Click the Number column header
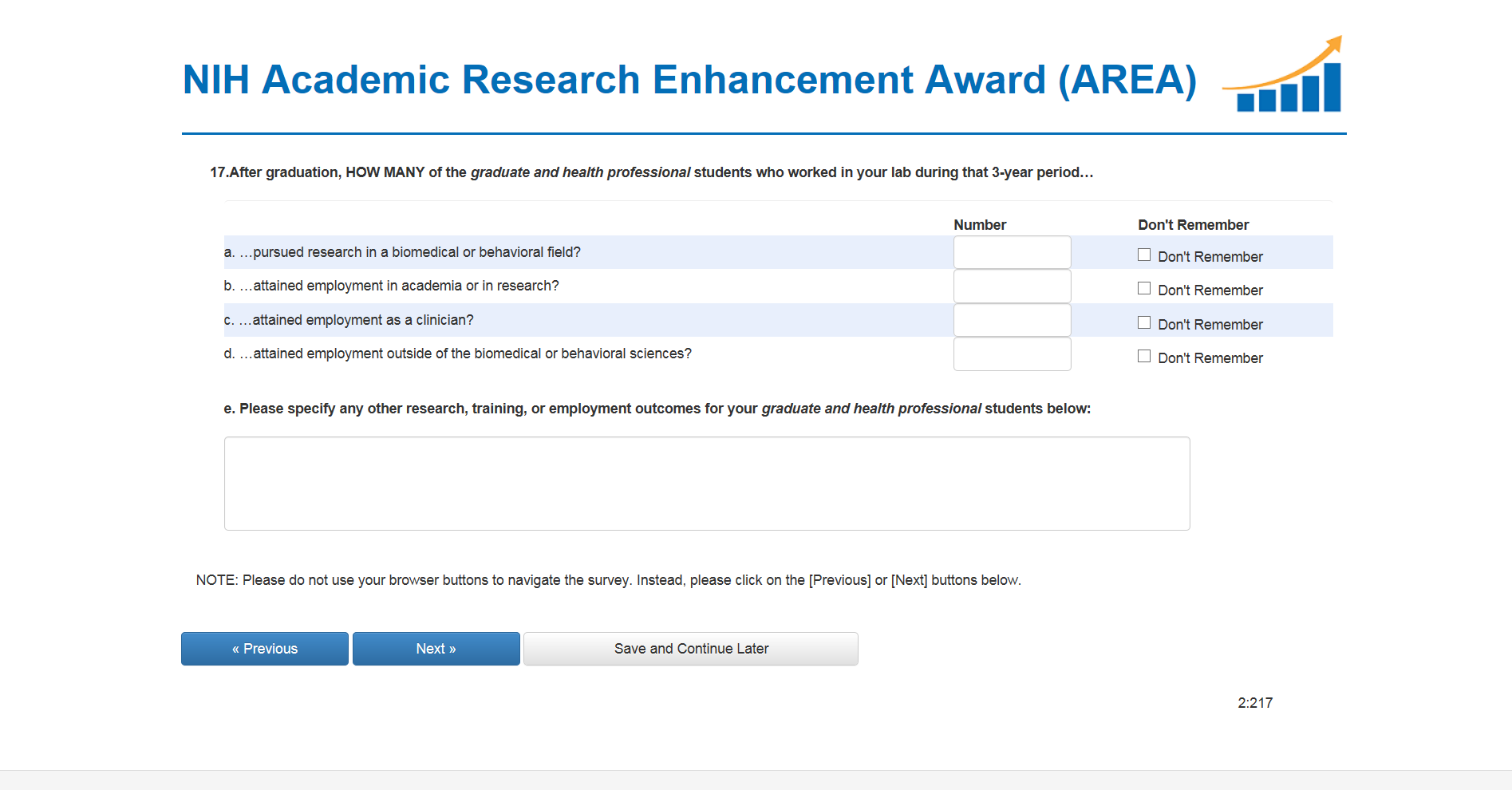This screenshot has width=1512, height=790. [980, 225]
